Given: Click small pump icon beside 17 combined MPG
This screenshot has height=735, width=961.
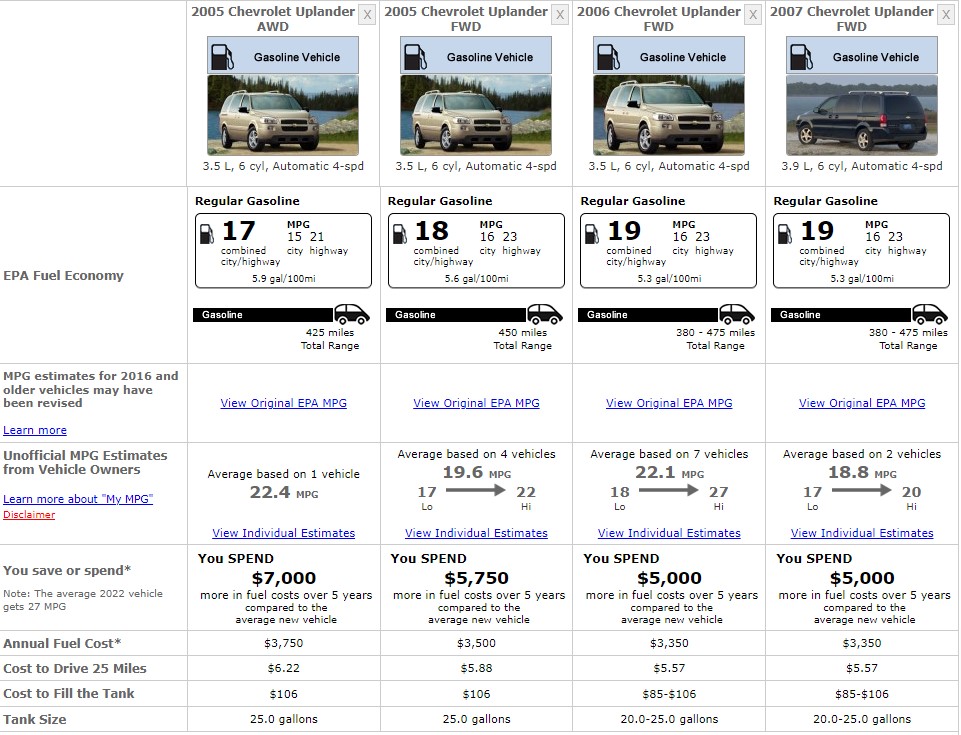Looking at the screenshot, I should point(207,234).
